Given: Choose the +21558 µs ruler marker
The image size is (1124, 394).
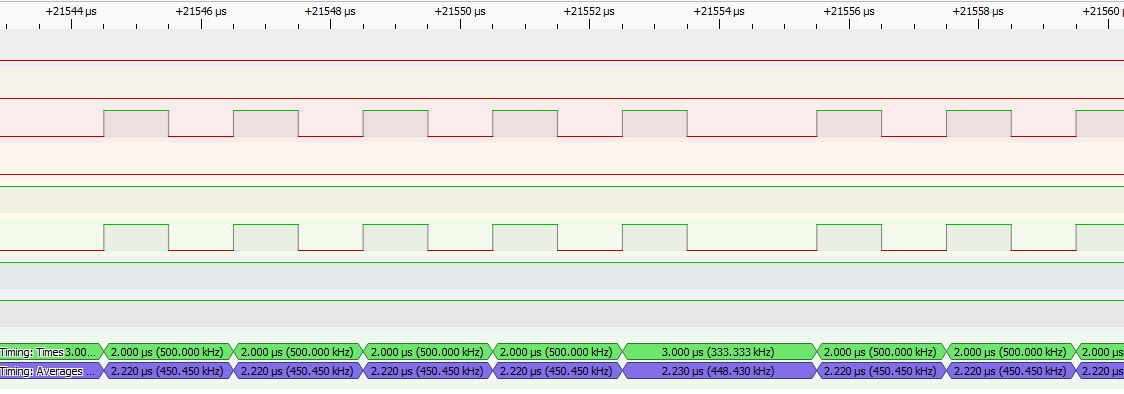Looking at the screenshot, I should click(978, 11).
